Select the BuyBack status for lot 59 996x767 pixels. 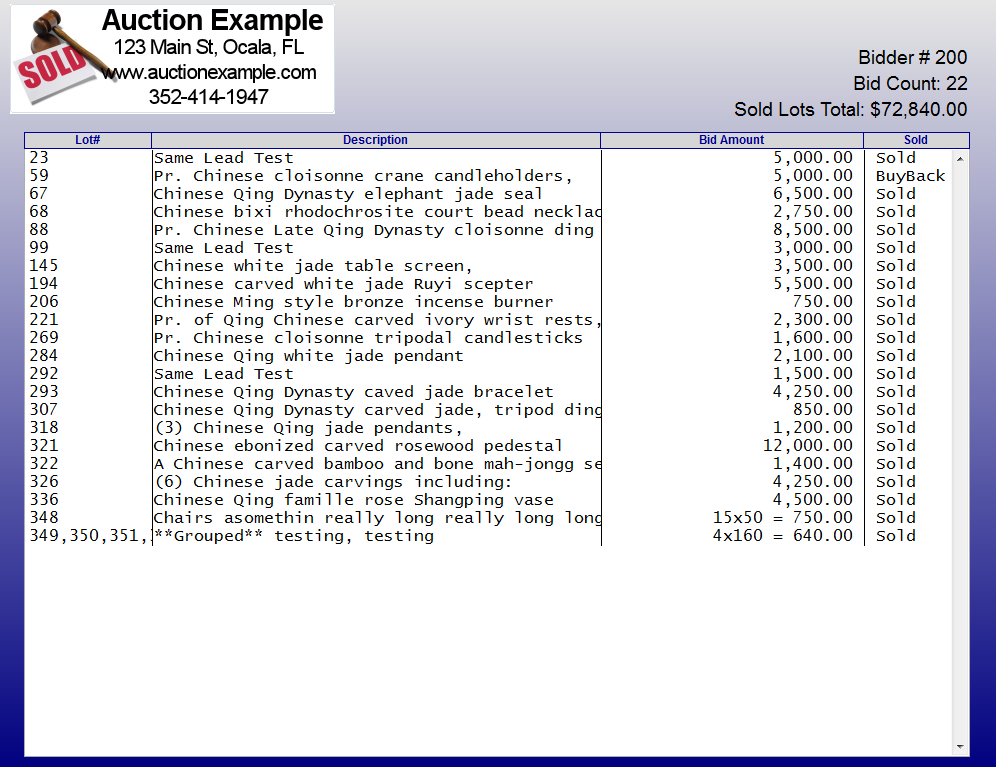pyautogui.click(x=910, y=176)
